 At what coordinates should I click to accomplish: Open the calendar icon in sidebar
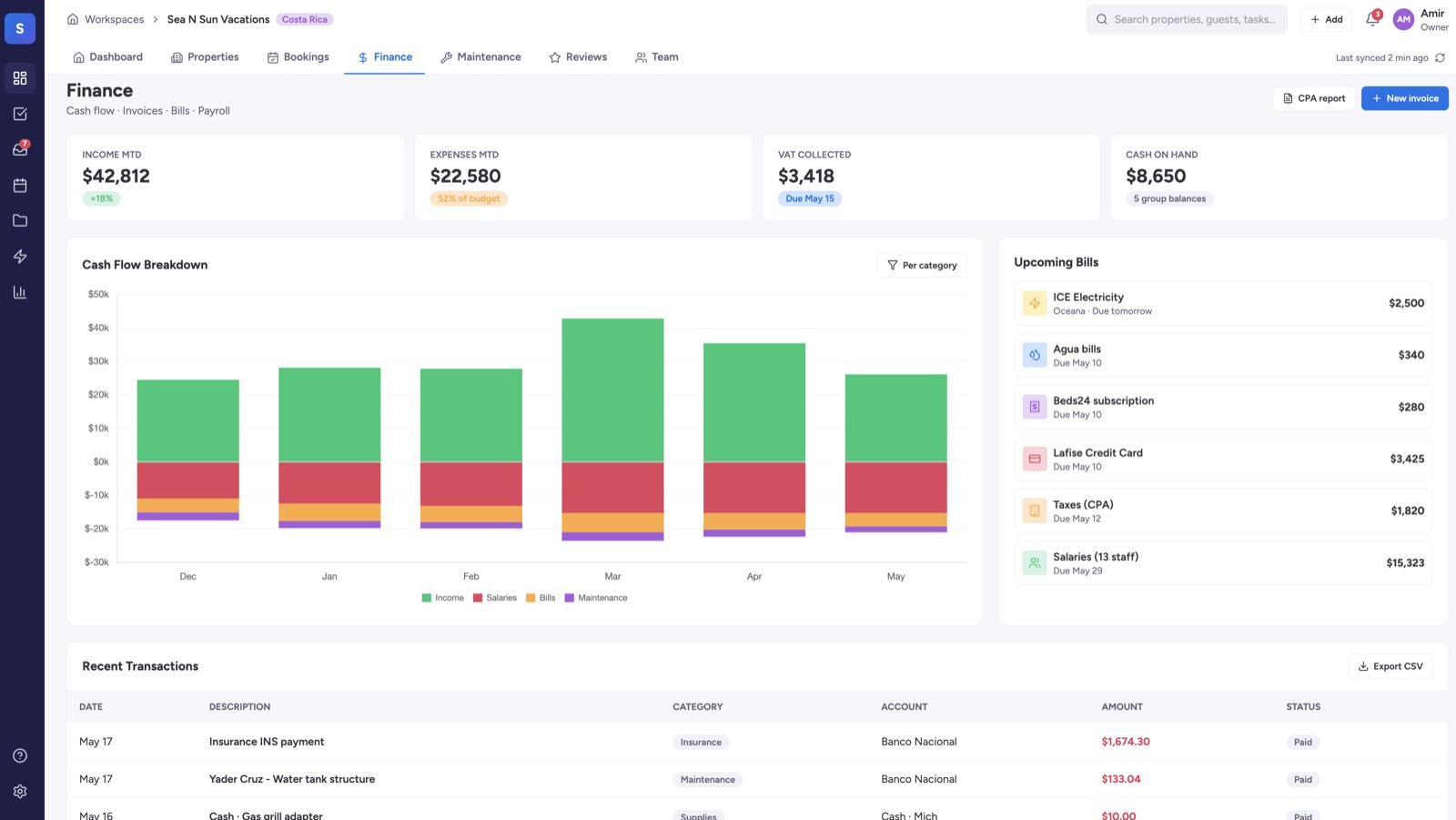[x=20, y=186]
